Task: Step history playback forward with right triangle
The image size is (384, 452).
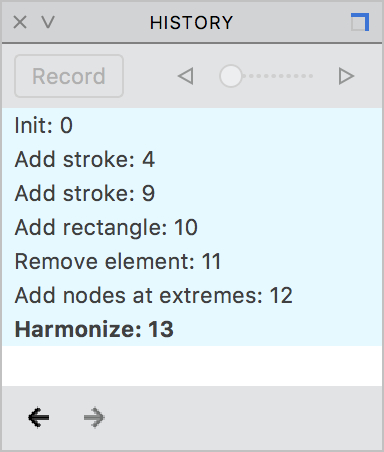Action: pyautogui.click(x=346, y=76)
